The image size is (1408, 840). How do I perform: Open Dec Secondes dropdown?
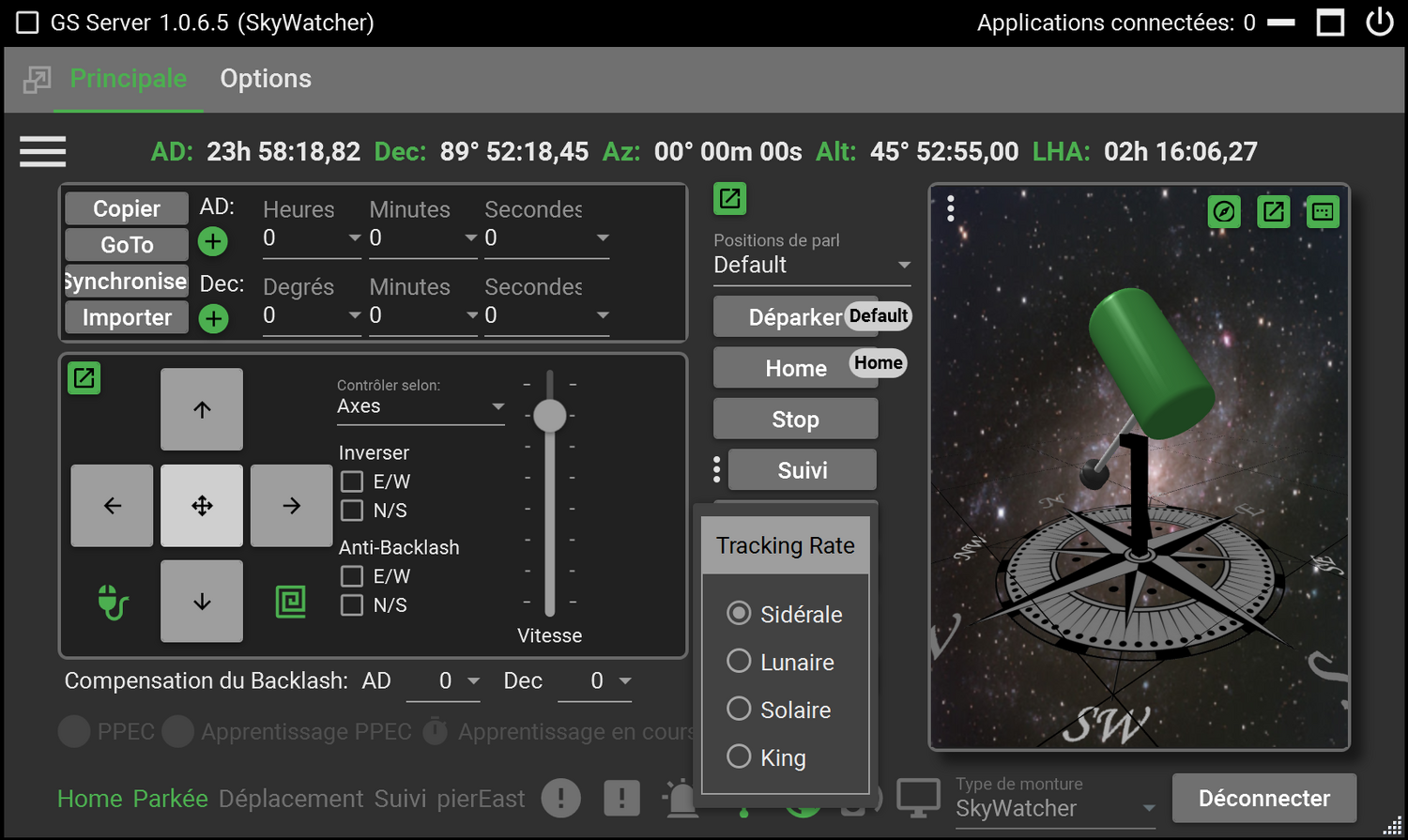coord(547,315)
